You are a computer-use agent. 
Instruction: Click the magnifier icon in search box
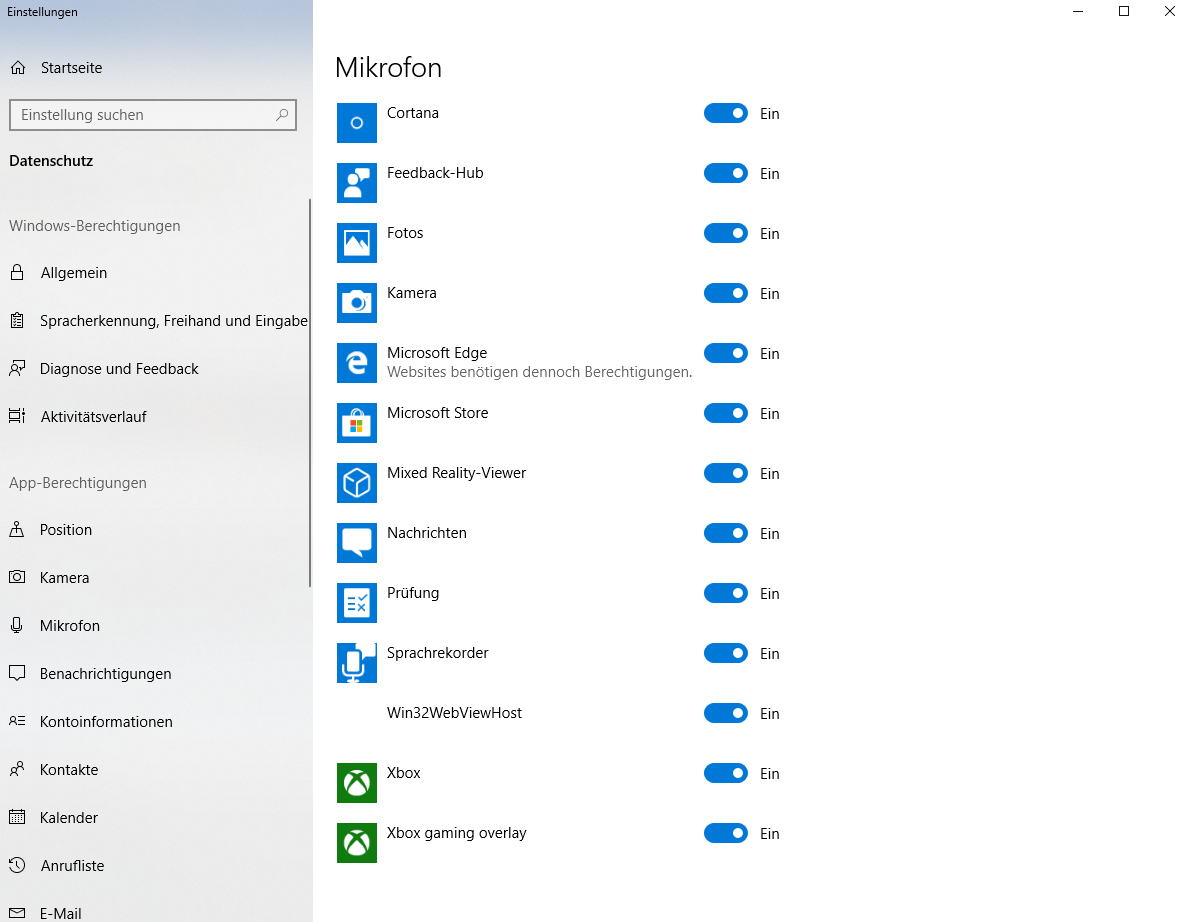point(282,114)
